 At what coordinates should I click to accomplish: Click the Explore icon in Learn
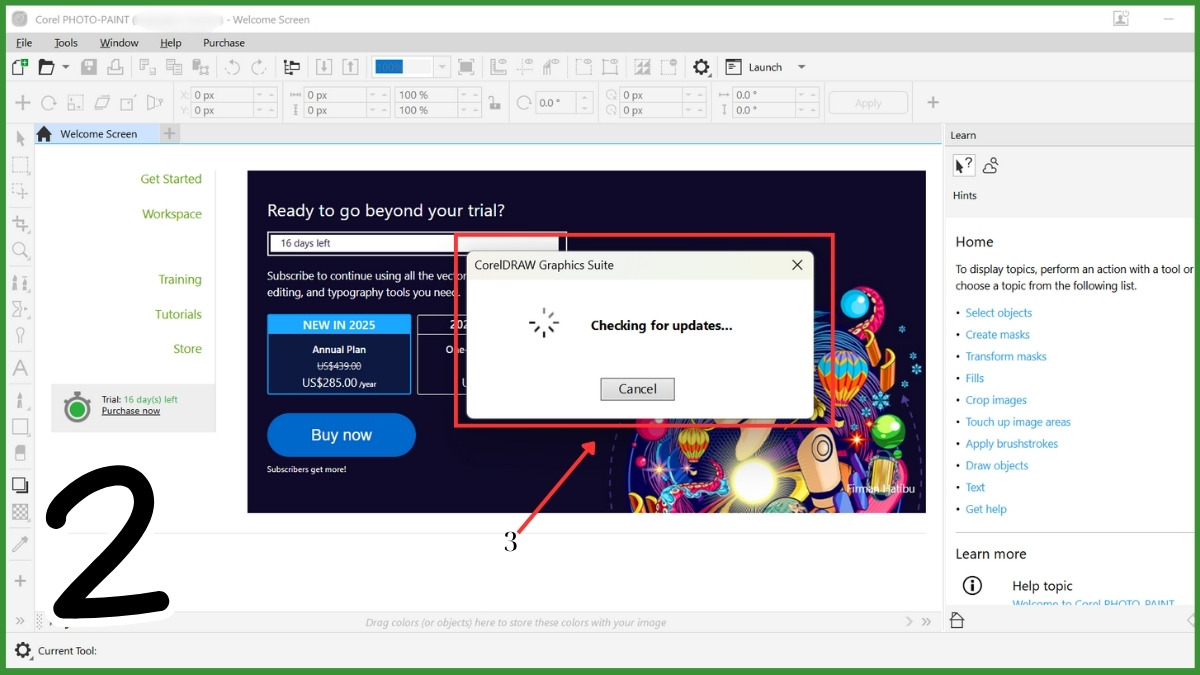991,166
